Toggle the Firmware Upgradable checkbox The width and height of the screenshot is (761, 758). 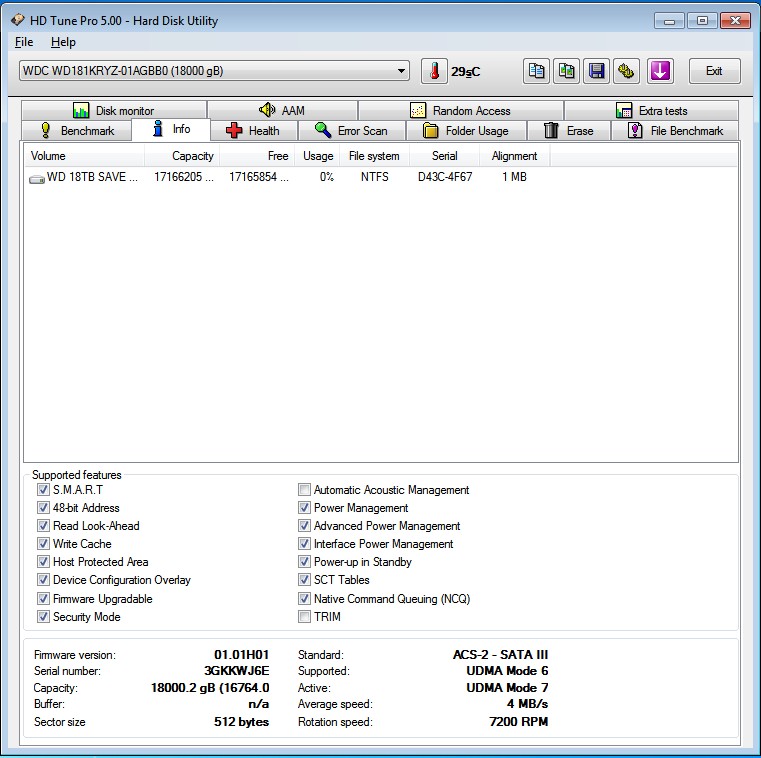click(x=43, y=598)
